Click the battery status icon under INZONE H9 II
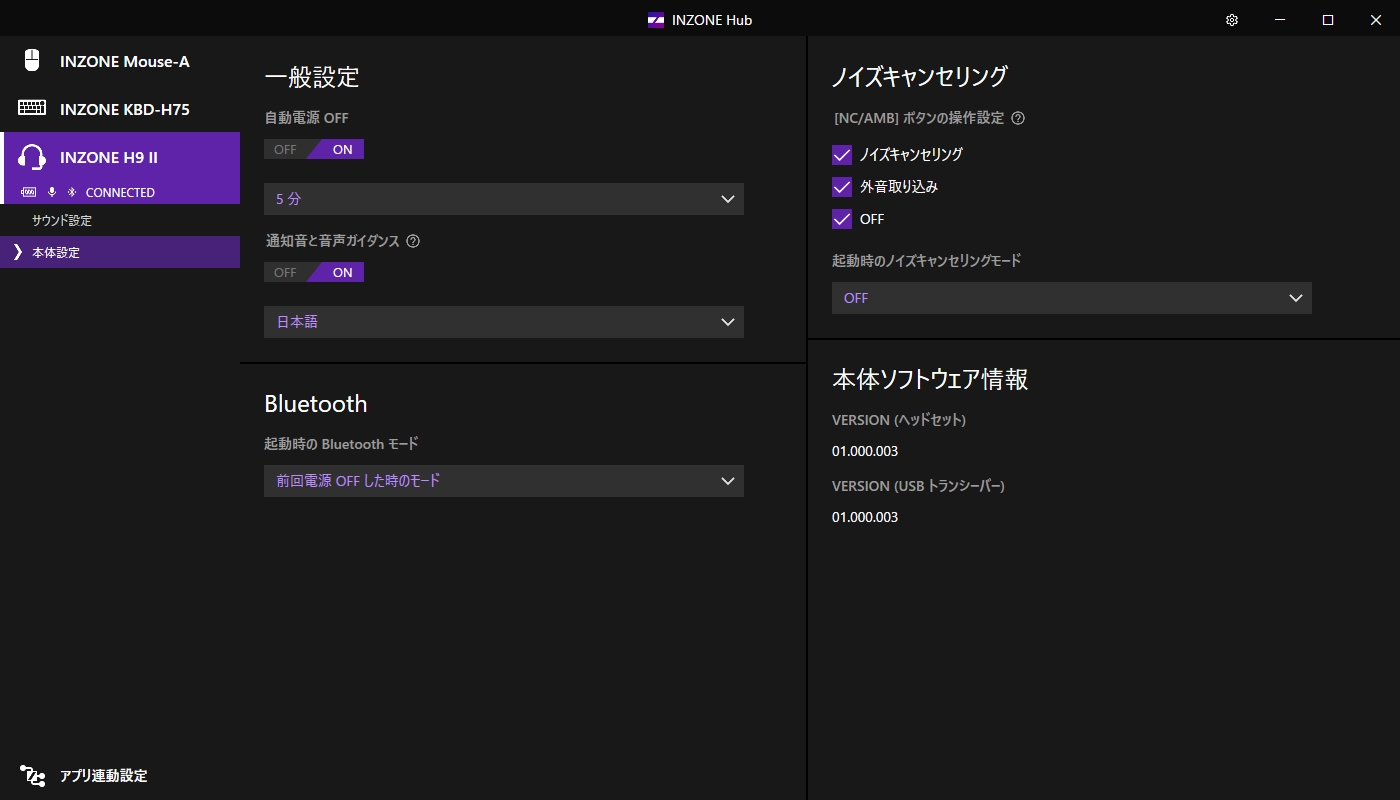Image resolution: width=1400 pixels, height=800 pixels. click(x=28, y=192)
